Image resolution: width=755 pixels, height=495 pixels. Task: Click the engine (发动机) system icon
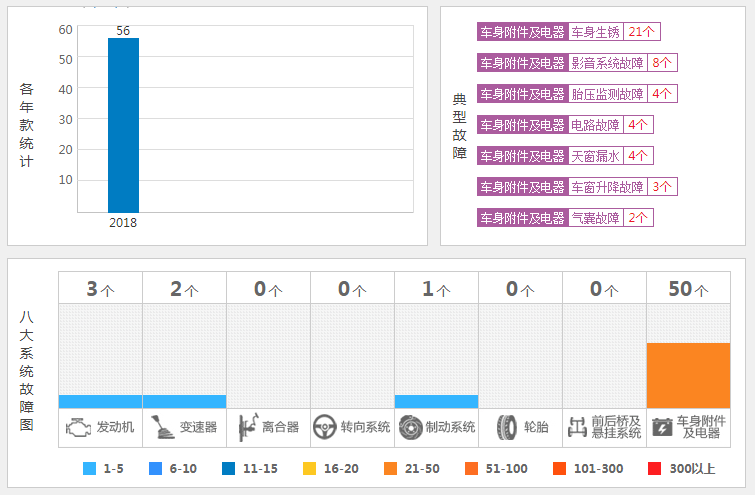click(77, 428)
